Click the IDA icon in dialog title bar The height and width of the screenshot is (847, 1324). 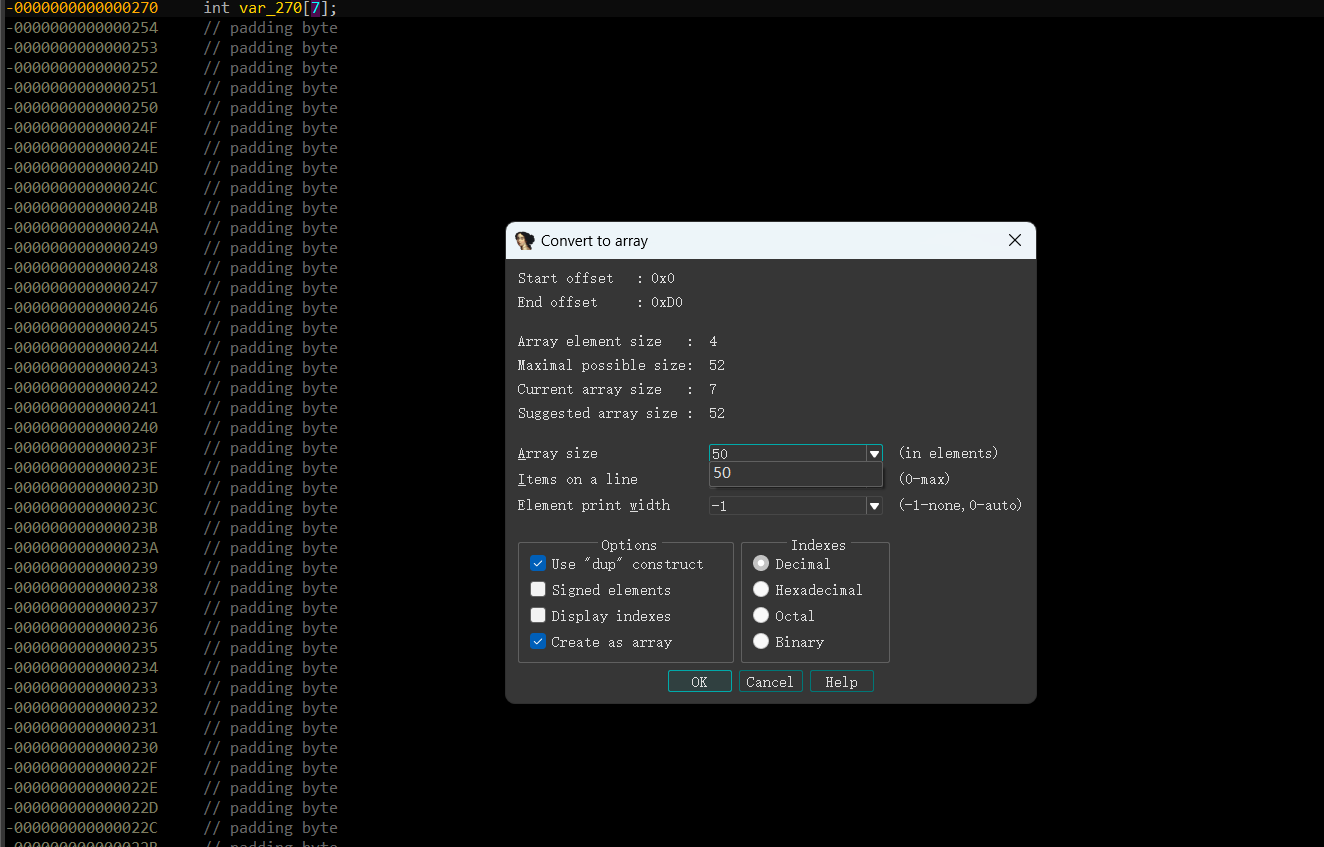click(x=524, y=241)
